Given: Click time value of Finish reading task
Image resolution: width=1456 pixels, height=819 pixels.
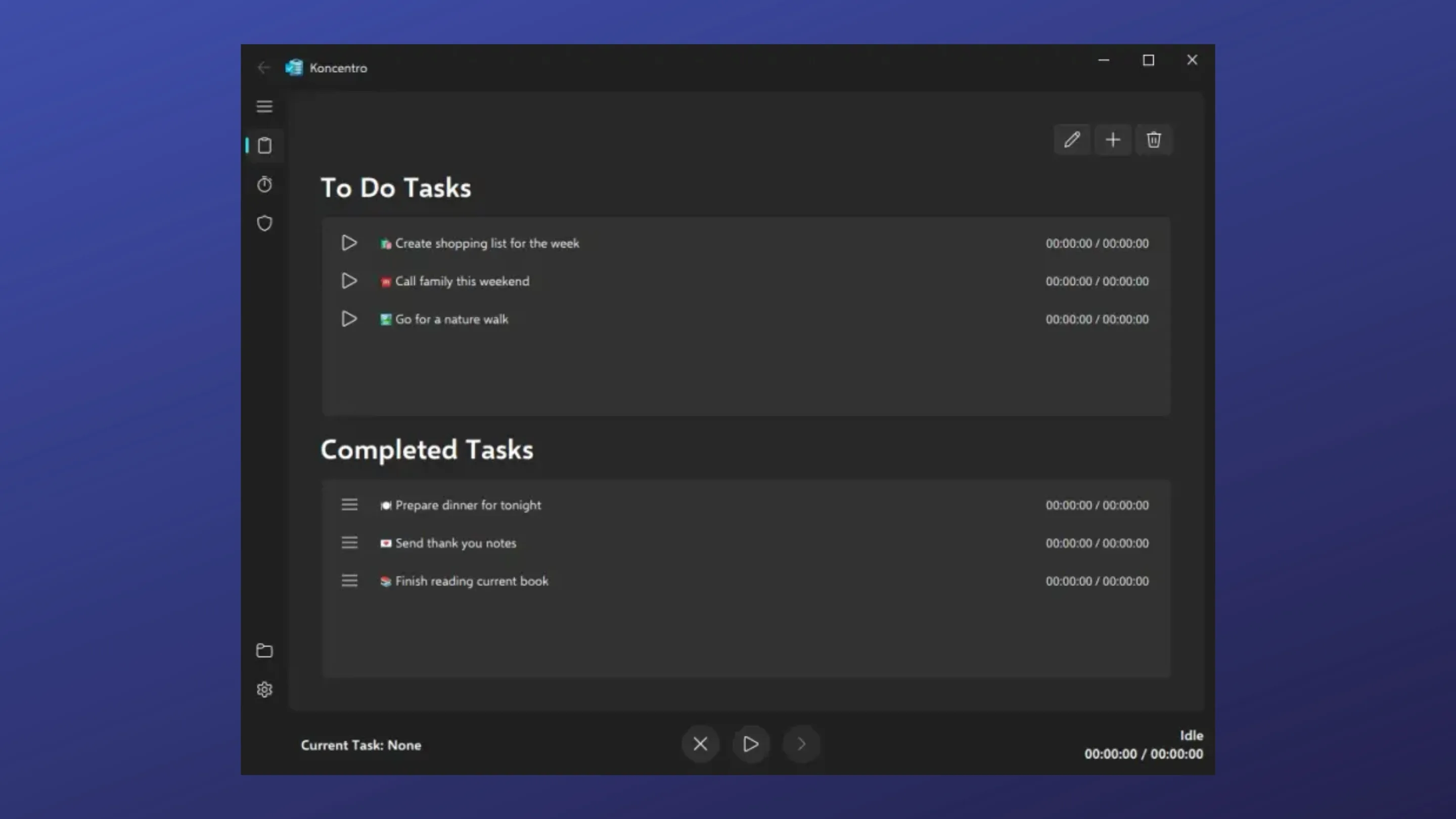Looking at the screenshot, I should 1097,581.
